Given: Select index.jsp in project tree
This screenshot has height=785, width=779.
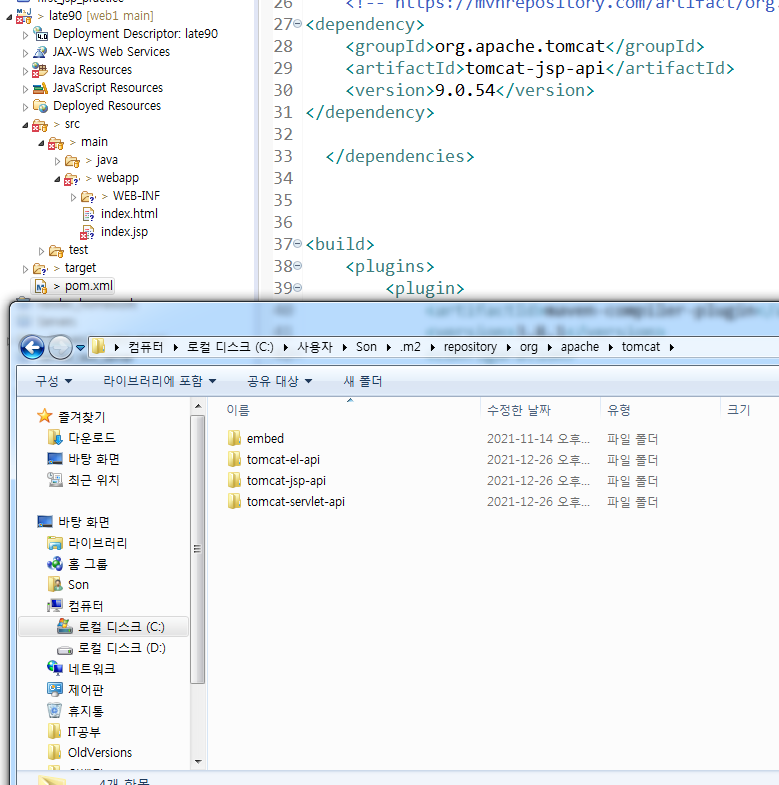Looking at the screenshot, I should (x=124, y=232).
